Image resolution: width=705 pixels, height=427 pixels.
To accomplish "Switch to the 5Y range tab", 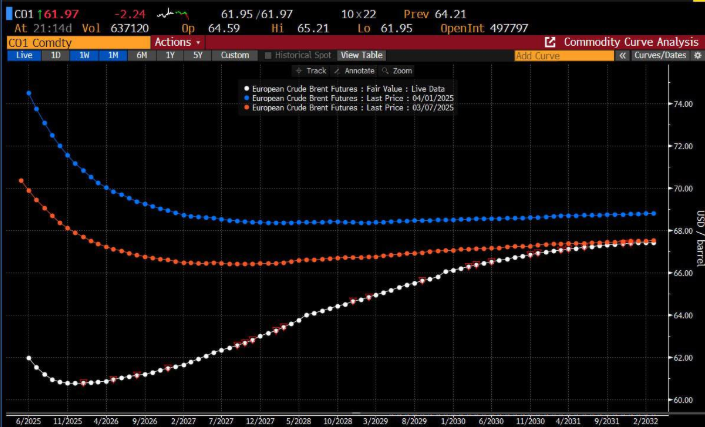I will point(199,56).
